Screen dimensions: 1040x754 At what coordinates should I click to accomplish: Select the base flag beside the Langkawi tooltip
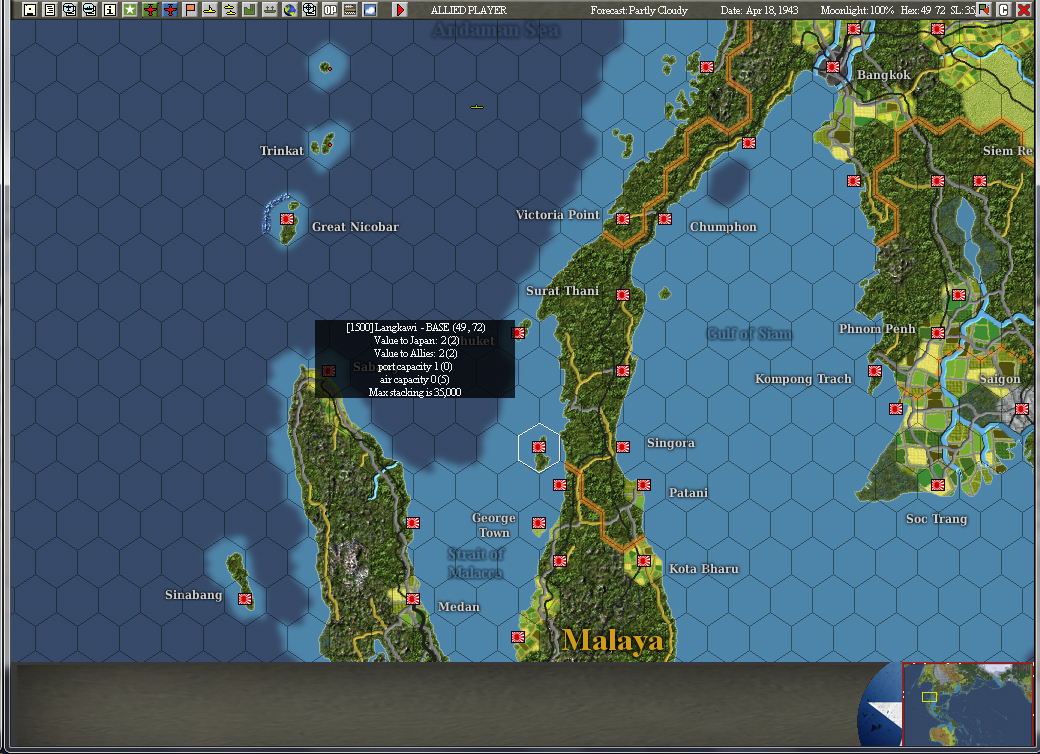[519, 333]
